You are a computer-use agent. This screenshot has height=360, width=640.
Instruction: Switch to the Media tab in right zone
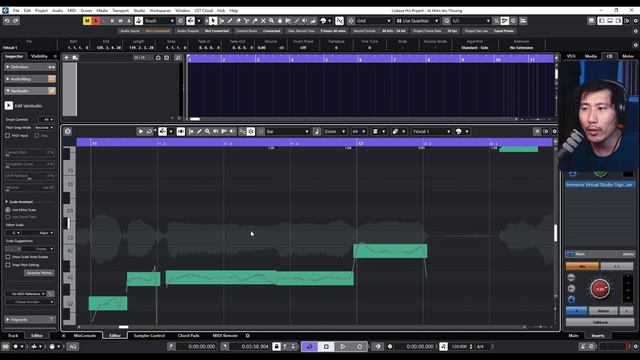tap(591, 56)
